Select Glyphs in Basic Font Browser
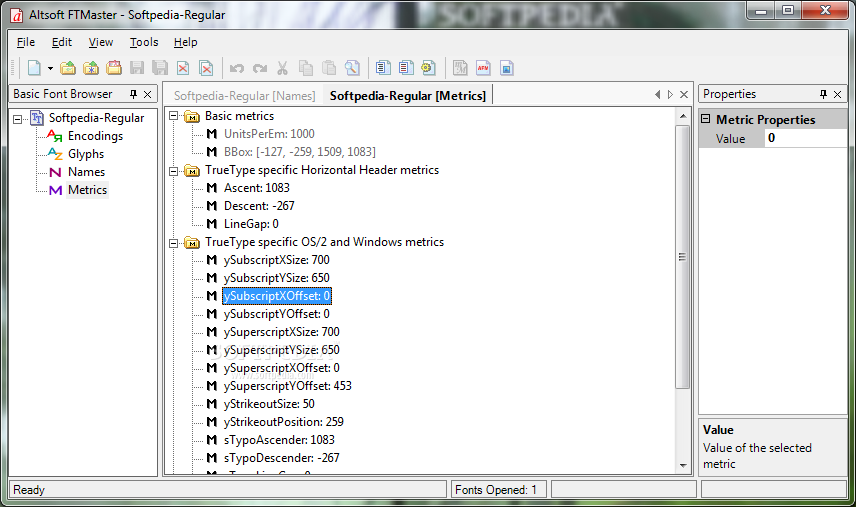 coord(86,154)
